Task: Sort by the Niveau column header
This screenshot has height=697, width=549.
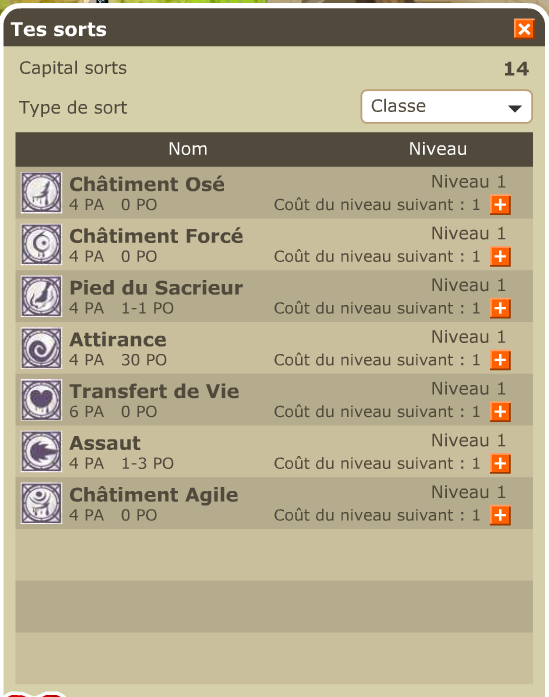Action: coord(438,149)
